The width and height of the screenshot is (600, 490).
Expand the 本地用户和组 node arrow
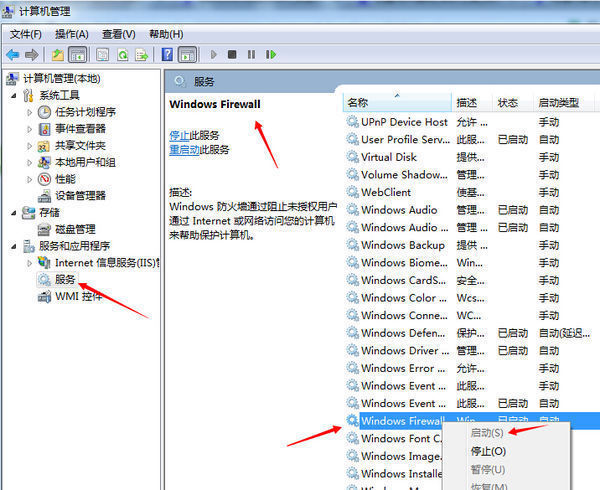click(29, 163)
